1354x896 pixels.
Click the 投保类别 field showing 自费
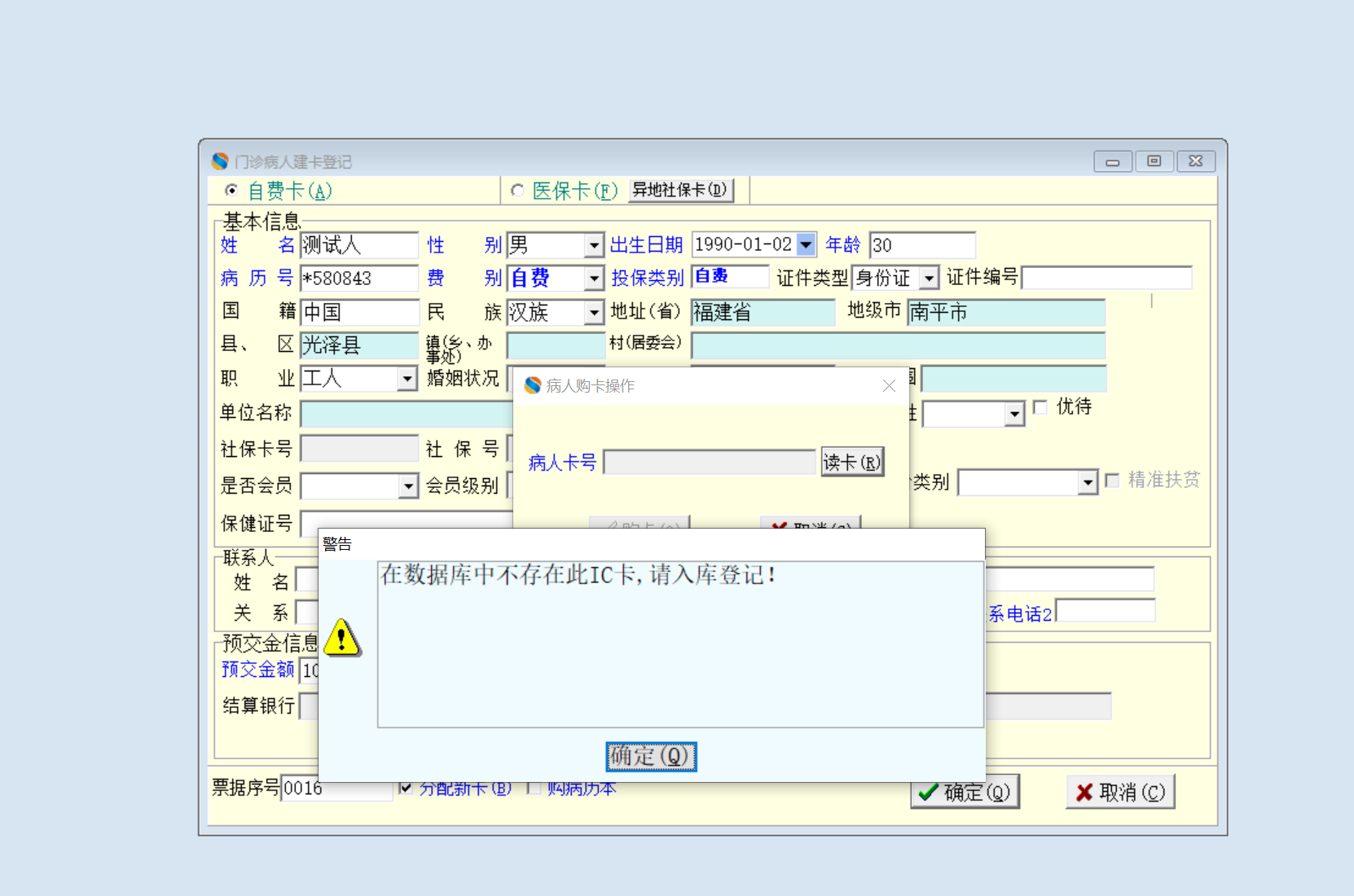click(730, 277)
